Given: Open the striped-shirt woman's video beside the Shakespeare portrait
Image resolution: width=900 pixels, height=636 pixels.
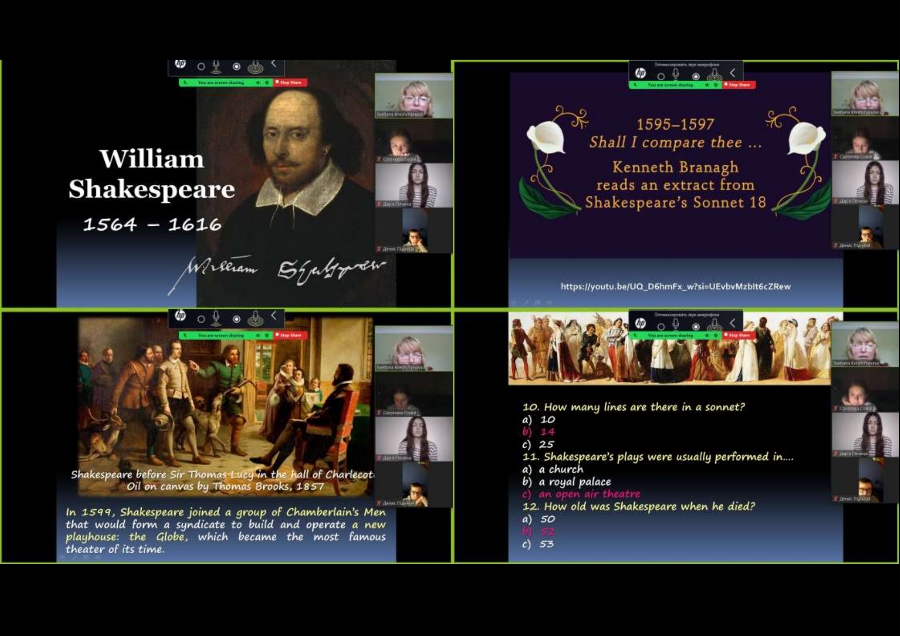Looking at the screenshot, I should (x=414, y=185).
